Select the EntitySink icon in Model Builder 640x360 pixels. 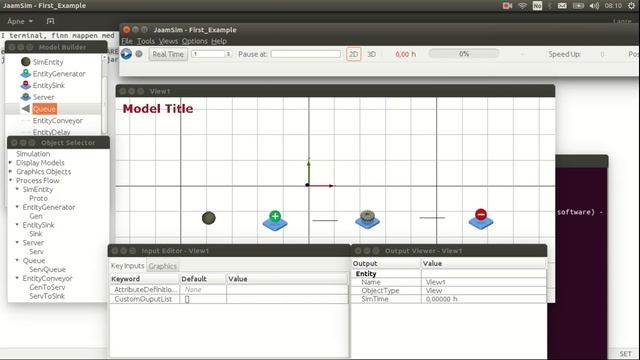click(26, 85)
